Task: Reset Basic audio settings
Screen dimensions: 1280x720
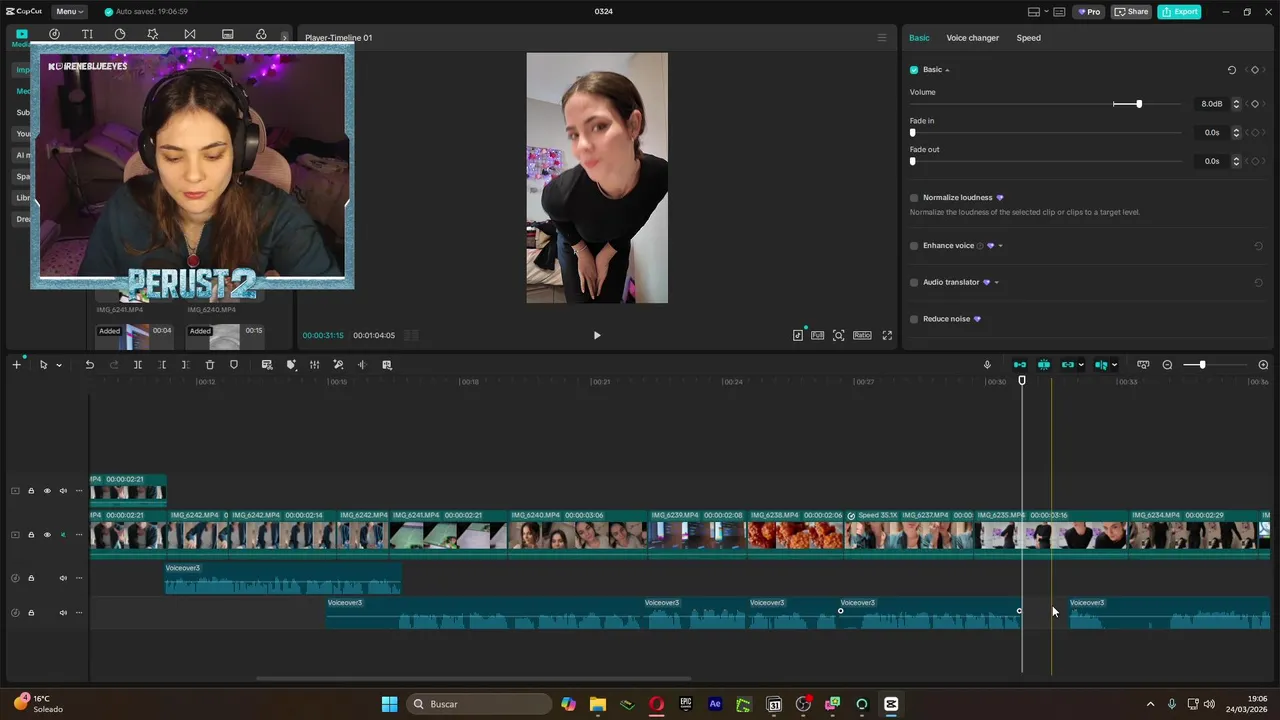Action: (1232, 70)
